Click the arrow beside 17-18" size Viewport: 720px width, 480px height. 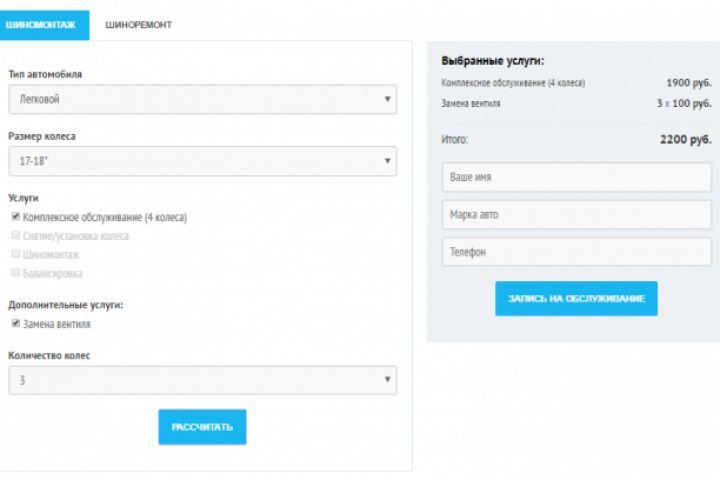[x=387, y=160]
